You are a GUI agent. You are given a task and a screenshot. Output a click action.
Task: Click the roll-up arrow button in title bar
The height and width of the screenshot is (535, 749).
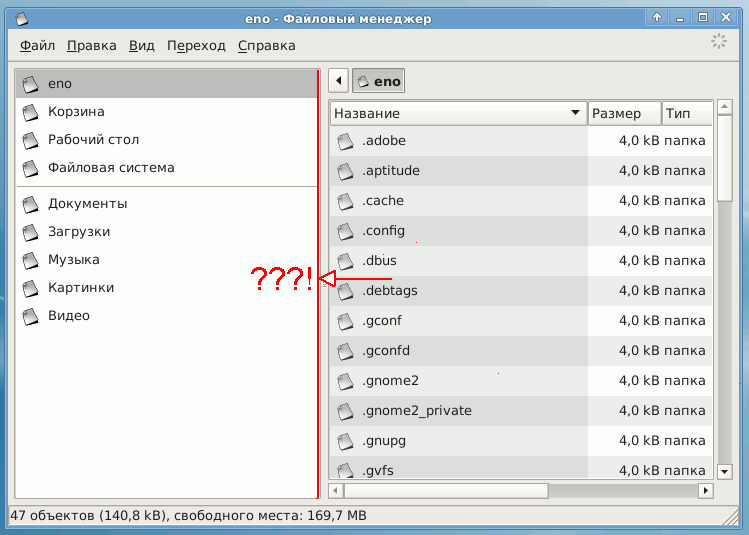[x=657, y=18]
